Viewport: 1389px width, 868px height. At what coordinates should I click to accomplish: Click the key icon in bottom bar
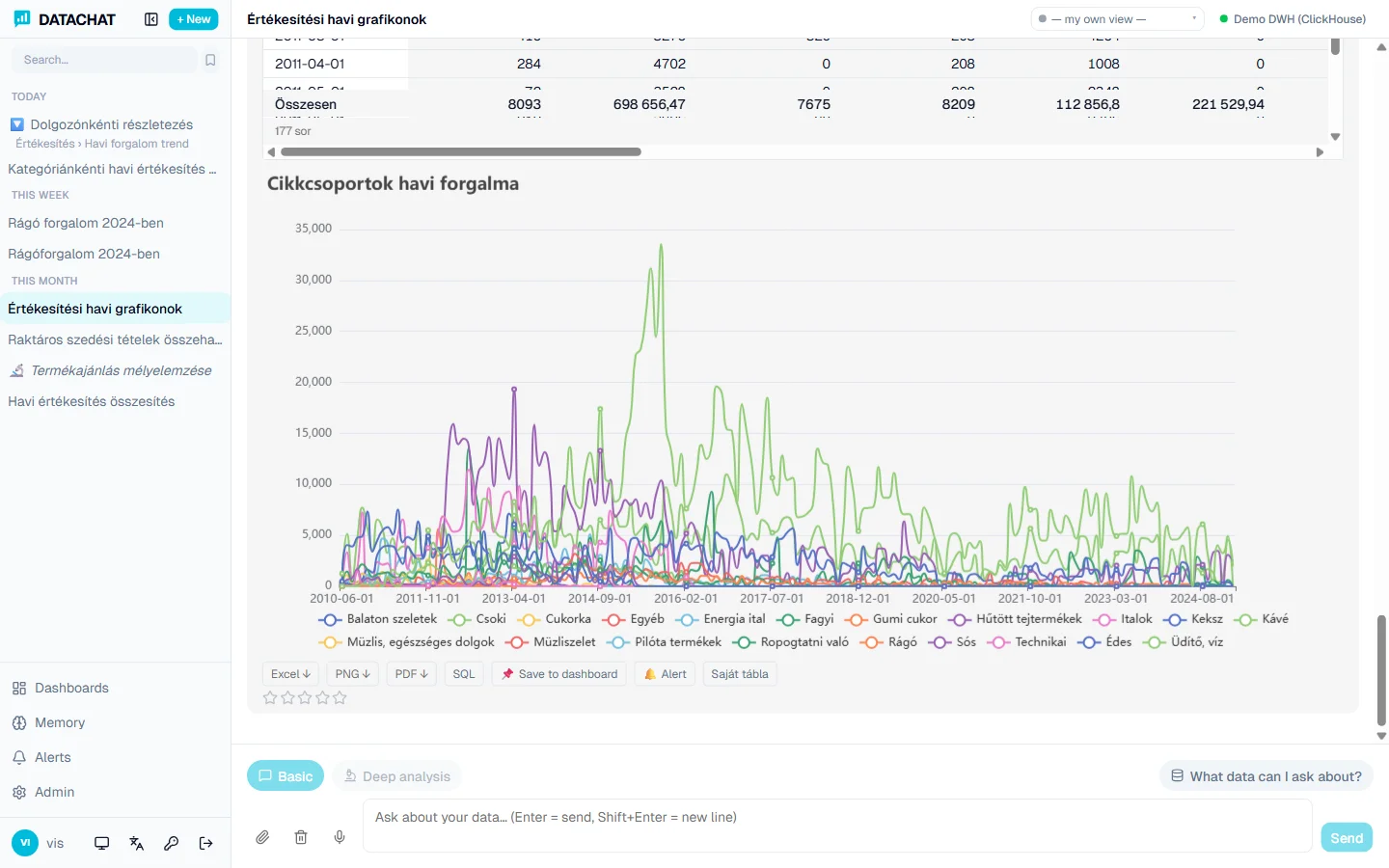(x=171, y=843)
